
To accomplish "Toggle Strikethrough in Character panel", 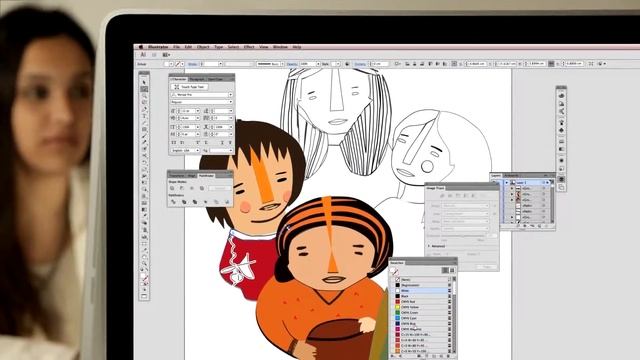I will point(230,142).
